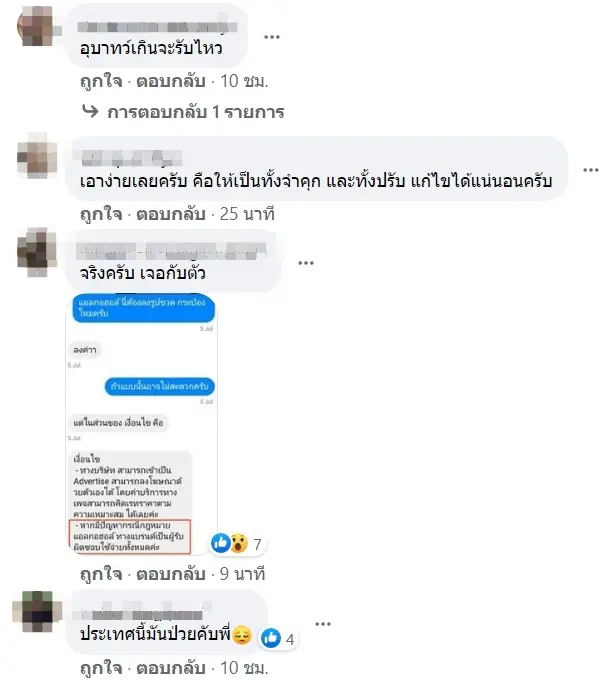613x680 pixels.
Task: Open the 25 นาที timestamp link
Action: (x=247, y=214)
